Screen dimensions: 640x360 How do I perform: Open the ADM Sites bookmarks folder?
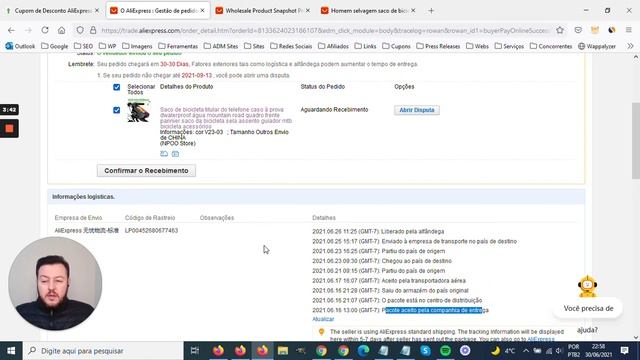point(221,46)
